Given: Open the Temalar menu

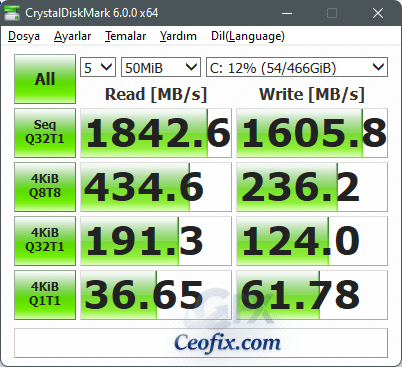Looking at the screenshot, I should [126, 36].
